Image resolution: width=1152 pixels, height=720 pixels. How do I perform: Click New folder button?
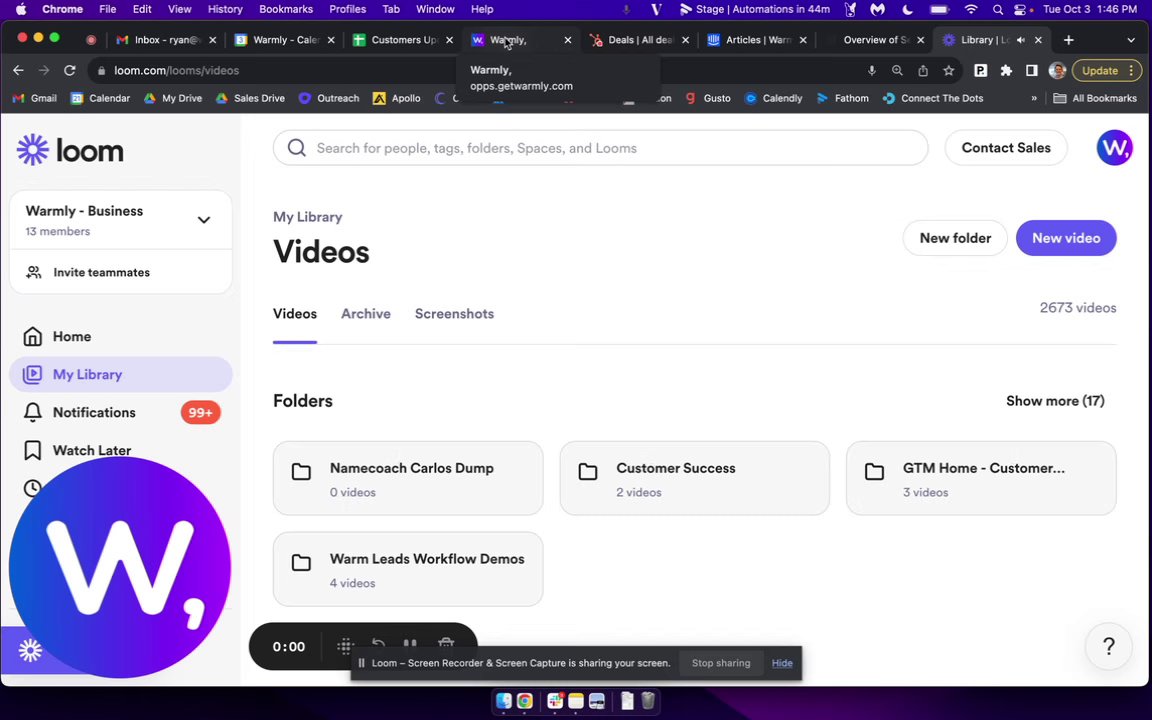pos(954,238)
